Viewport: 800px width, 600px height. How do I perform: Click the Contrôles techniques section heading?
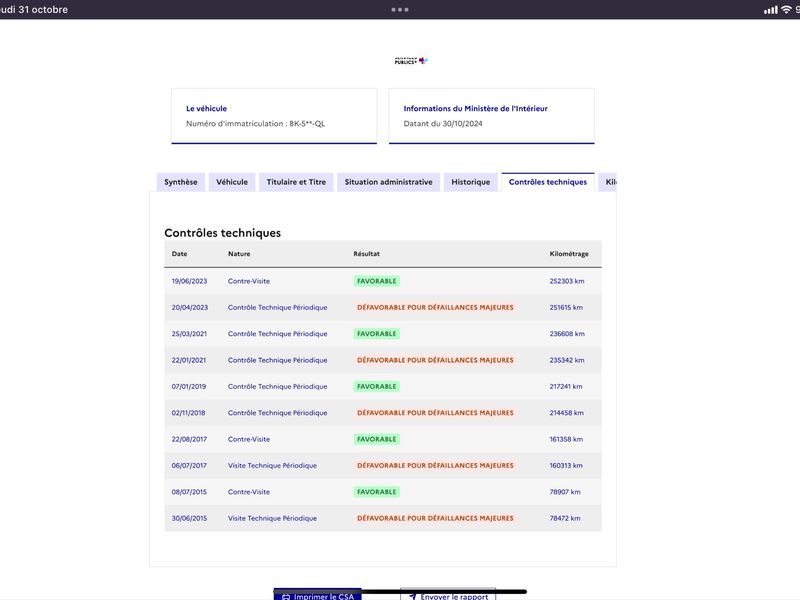[222, 233]
